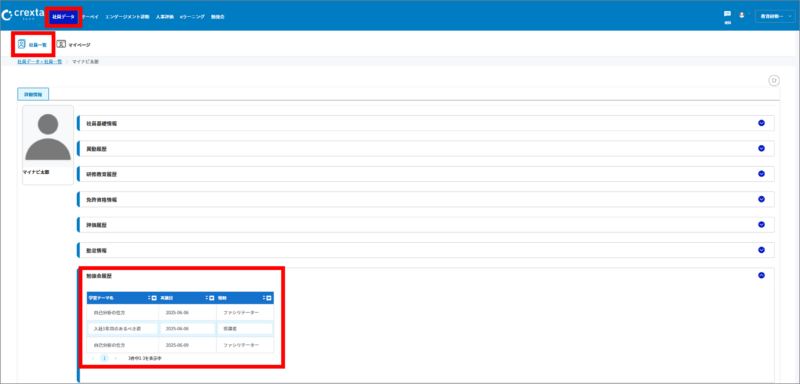The height and width of the screenshot is (384, 800).
Task: Click the circular refresh icon
Action: [774, 81]
